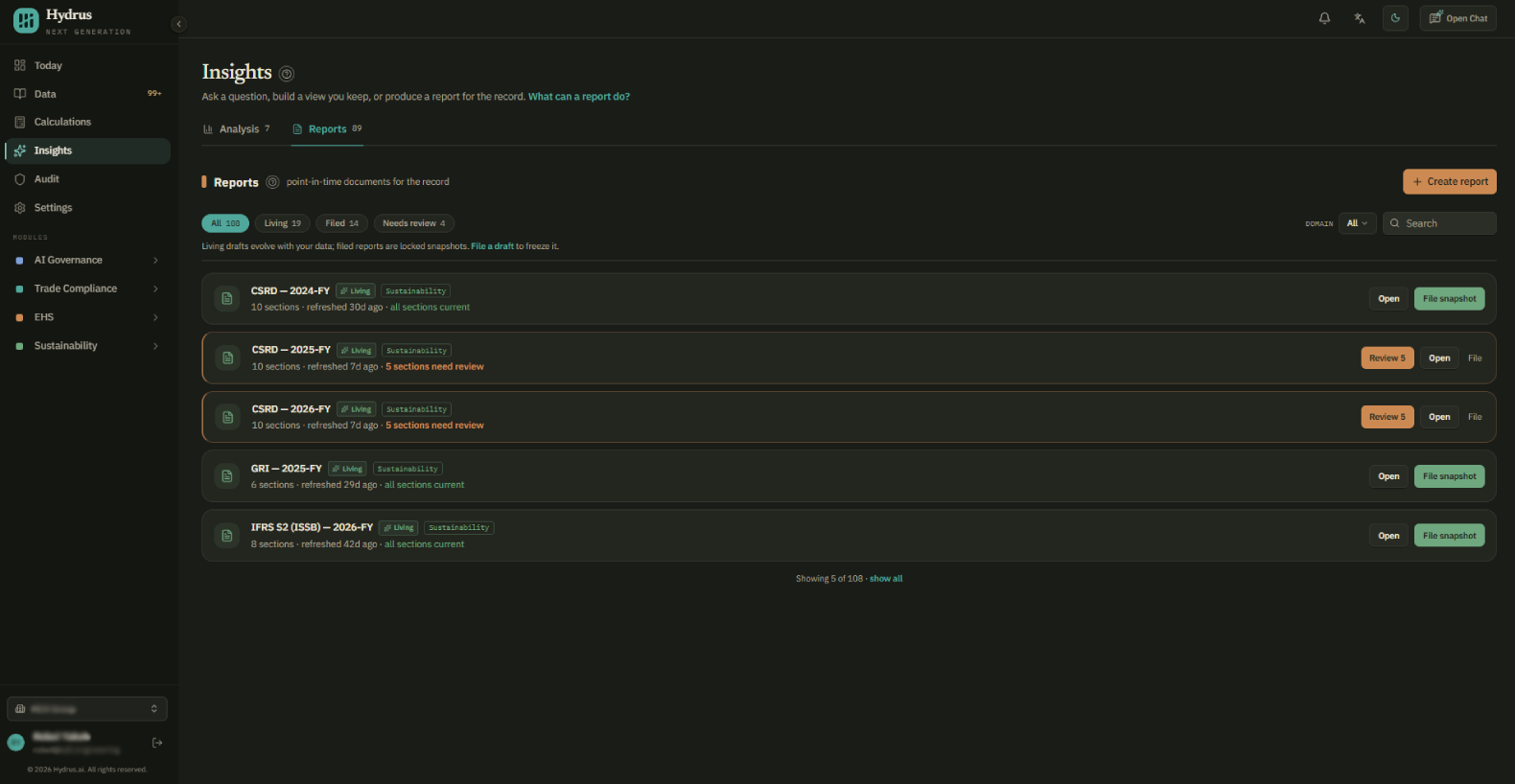This screenshot has height=784, width=1515.
Task: File snapshot for CSRD — 2024-FY
Action: 1449,299
